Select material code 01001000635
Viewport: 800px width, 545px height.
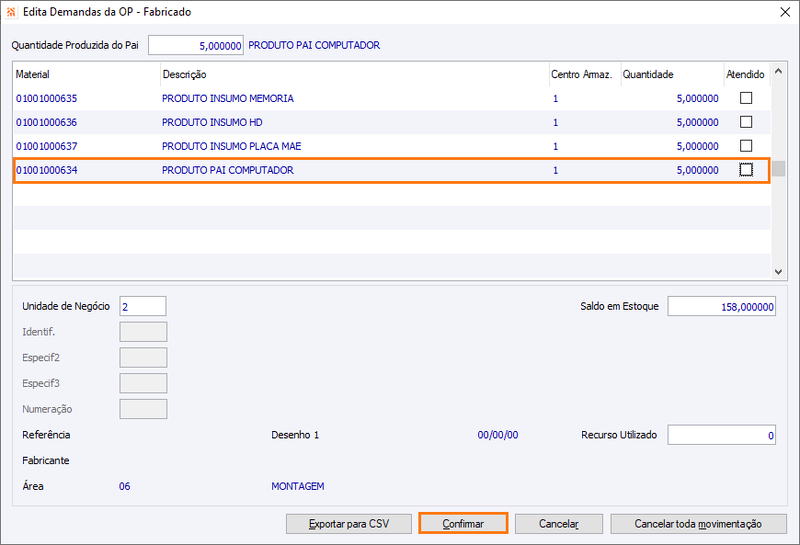(46, 98)
